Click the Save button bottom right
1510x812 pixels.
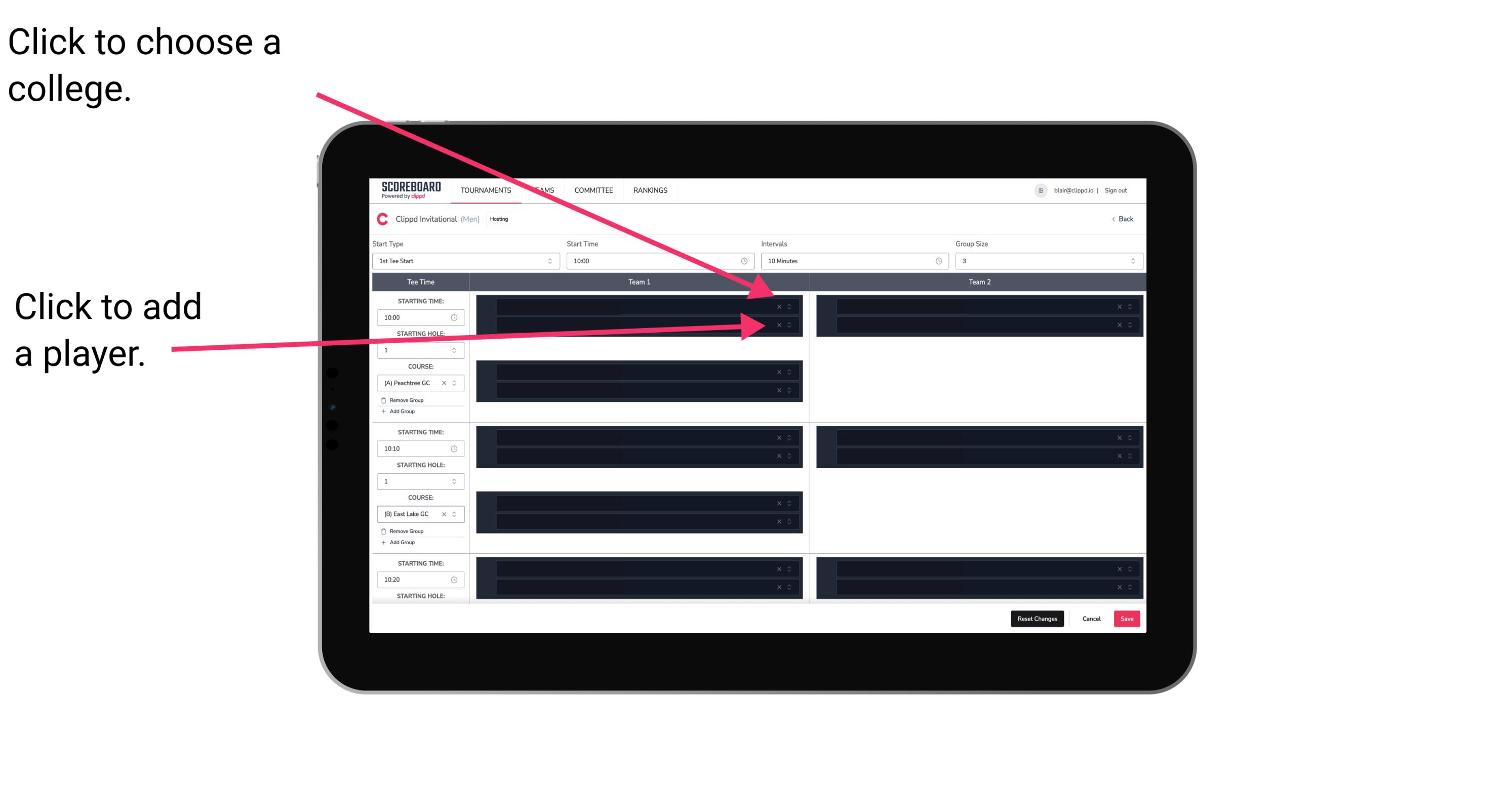(1128, 618)
